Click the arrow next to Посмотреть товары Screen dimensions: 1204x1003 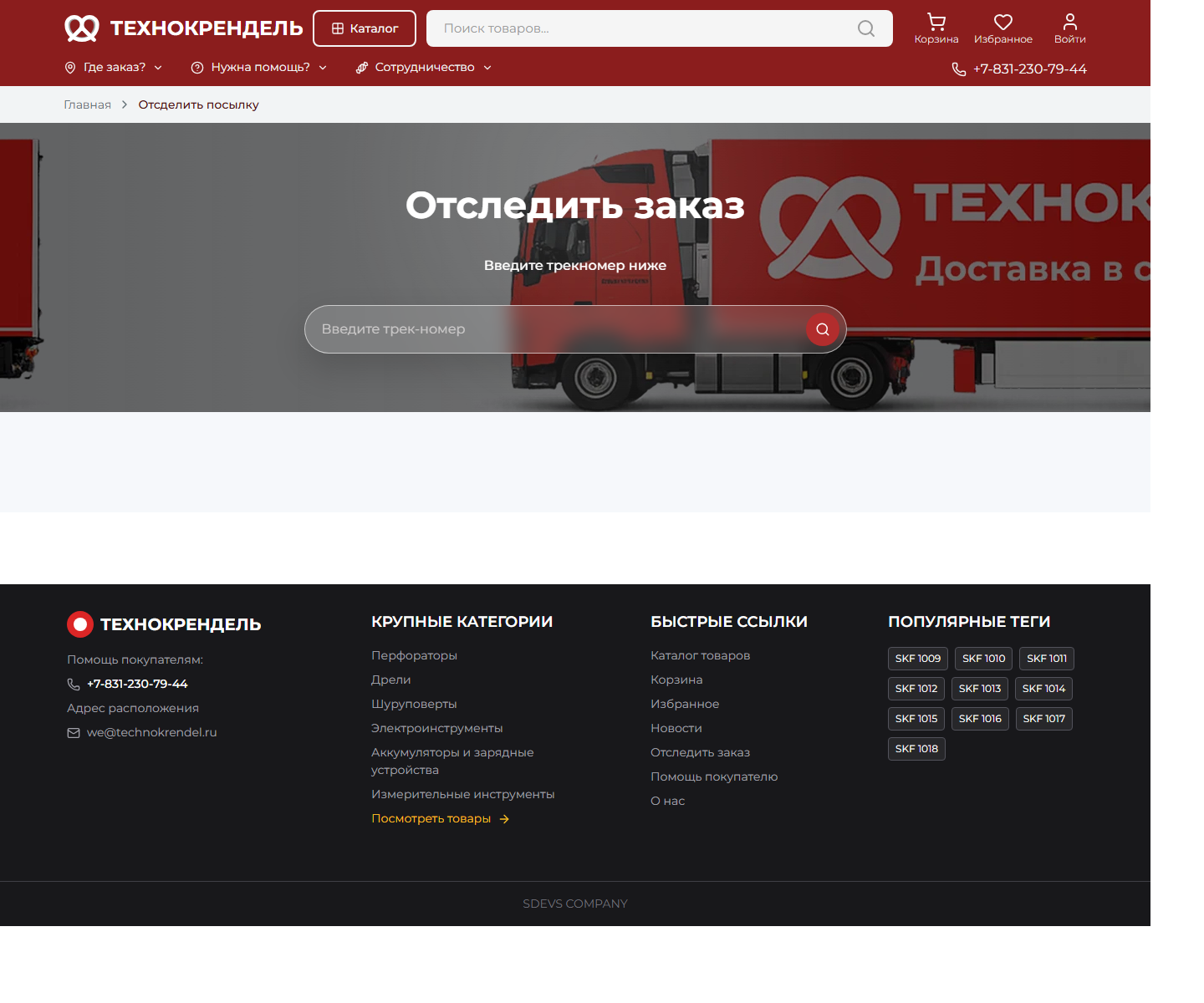(504, 819)
